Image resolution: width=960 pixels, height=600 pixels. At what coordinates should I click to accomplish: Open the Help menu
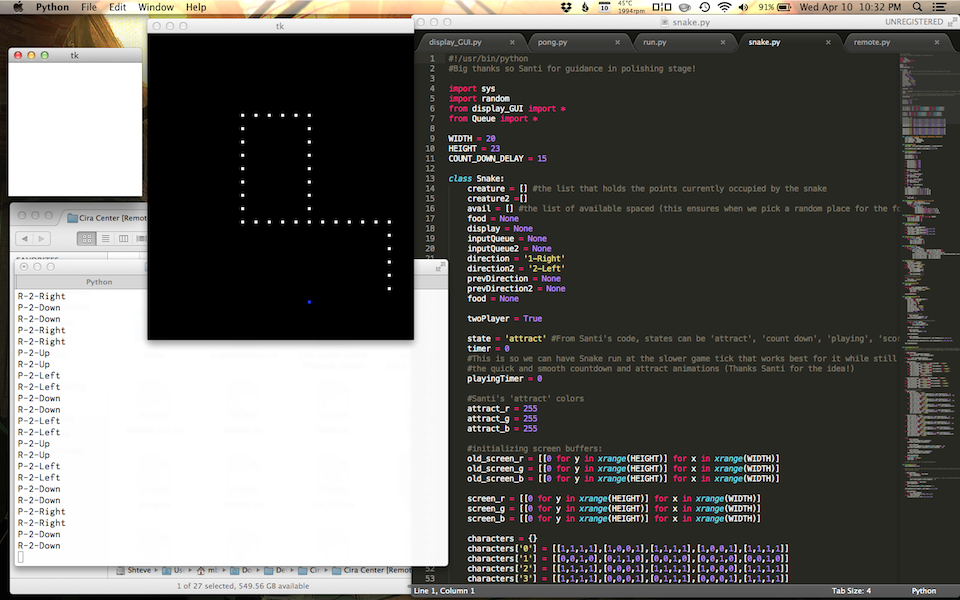tap(196, 7)
